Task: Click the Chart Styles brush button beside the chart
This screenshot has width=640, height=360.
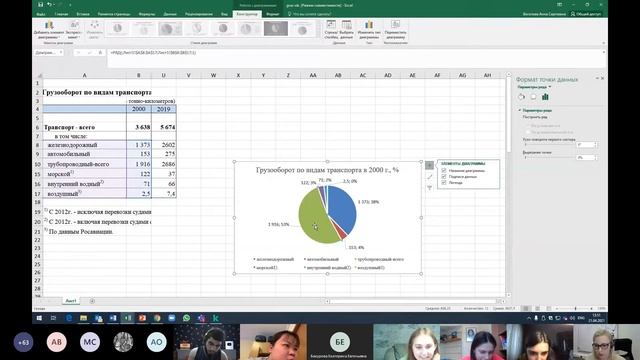Action: [429, 177]
